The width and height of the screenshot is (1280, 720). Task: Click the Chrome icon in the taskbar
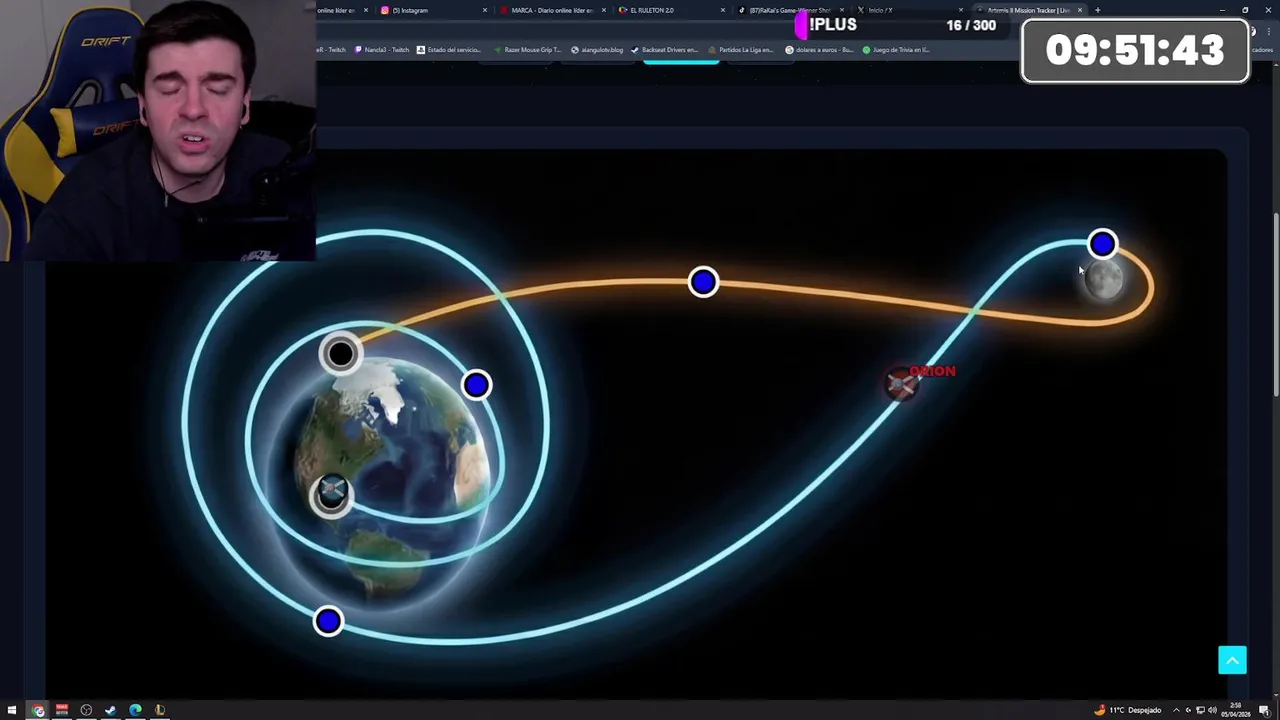(x=38, y=710)
